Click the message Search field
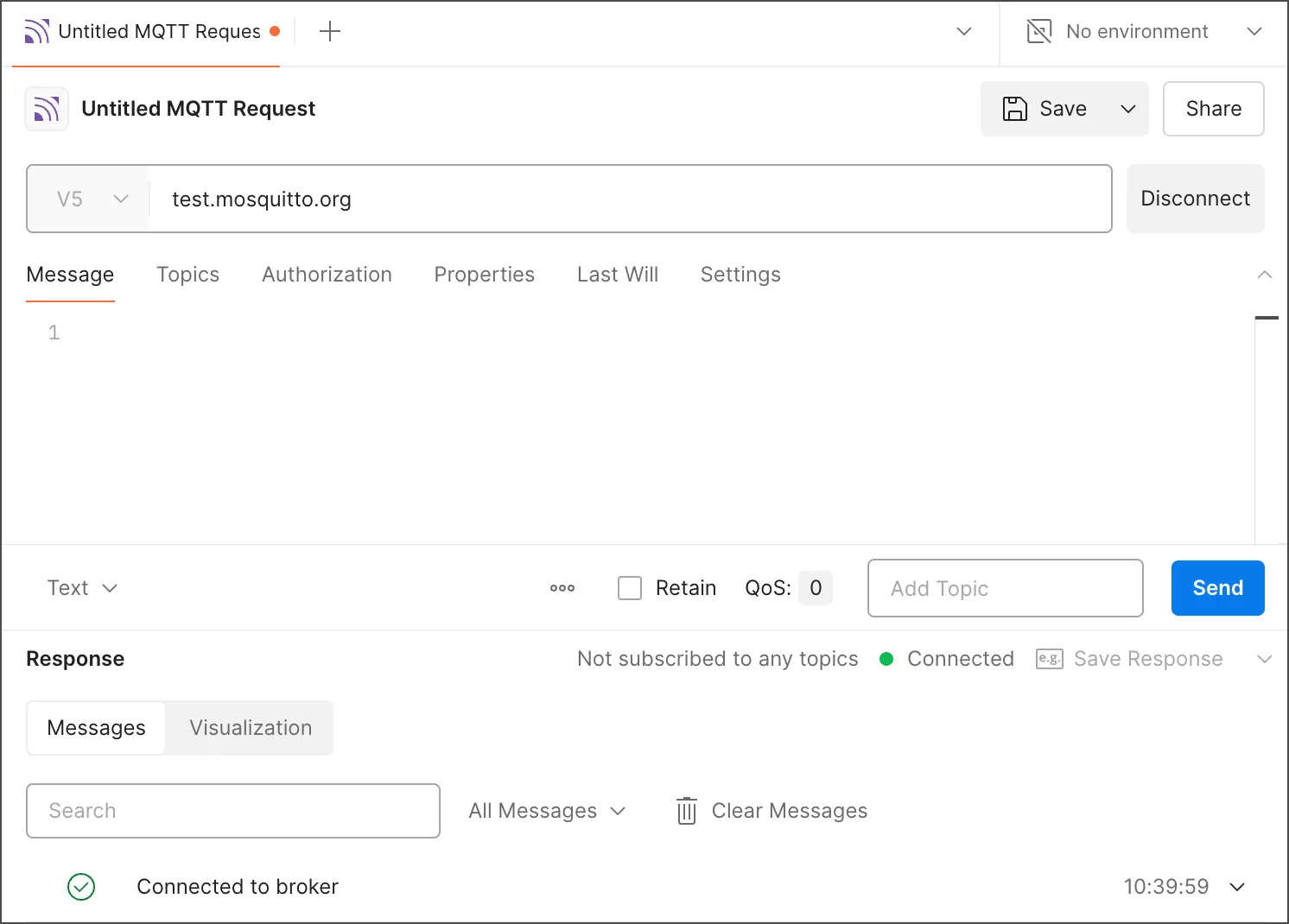The height and width of the screenshot is (924, 1289). 233,811
